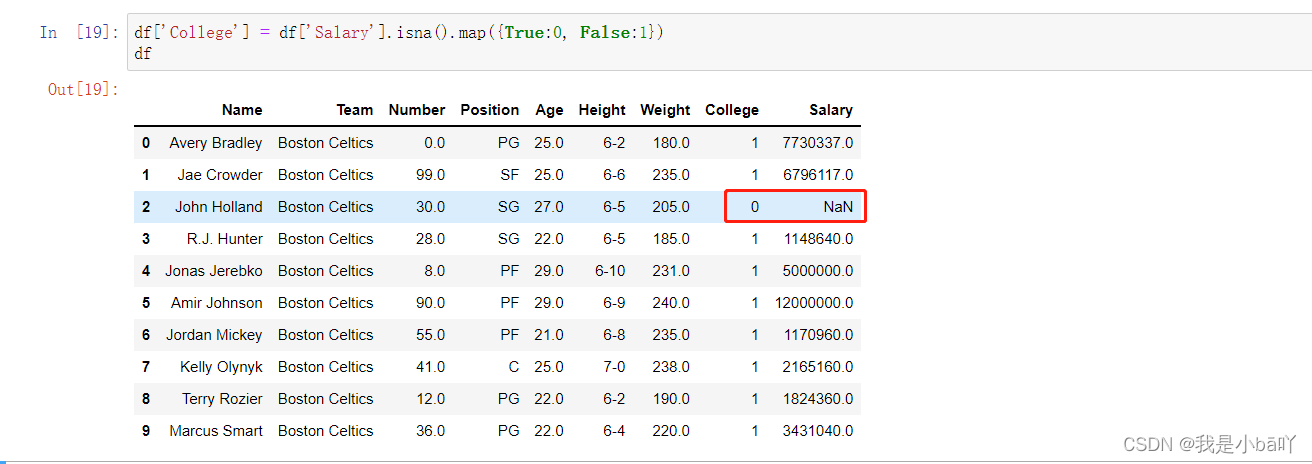Click the Height column header
The width and height of the screenshot is (1312, 464).
coord(602,110)
